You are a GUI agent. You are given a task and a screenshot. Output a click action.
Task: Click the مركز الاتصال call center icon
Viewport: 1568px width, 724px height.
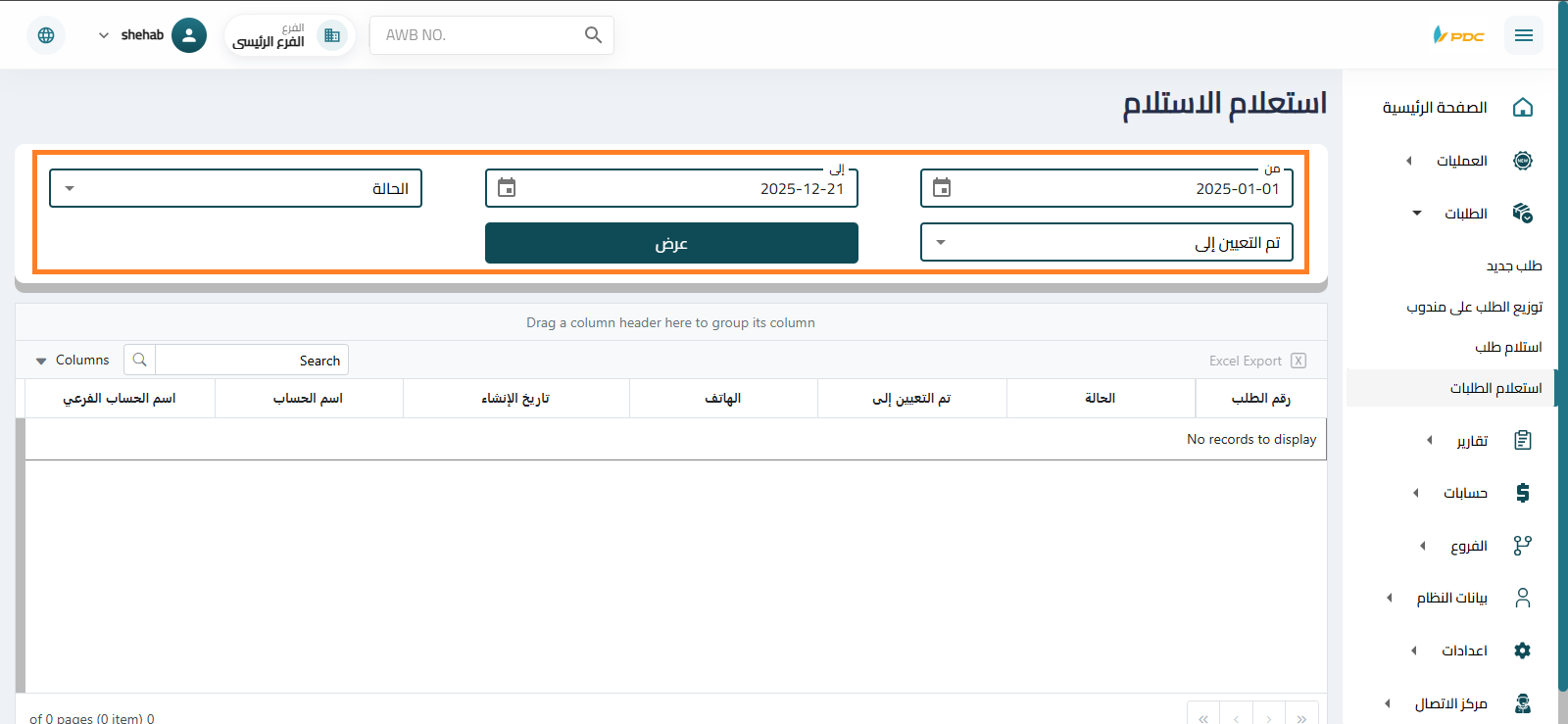[x=1522, y=702]
